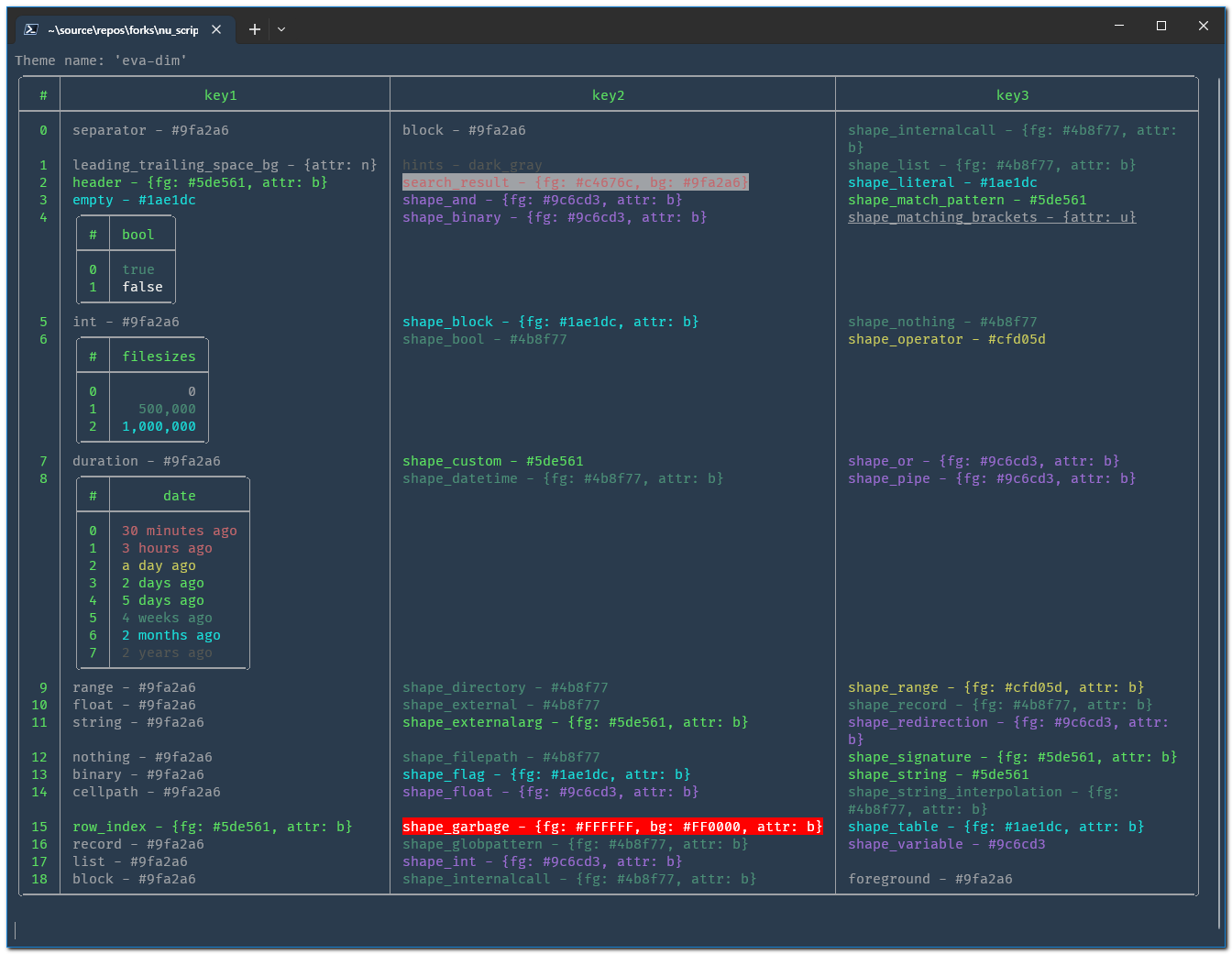Open the new tab profile dropdown

281,29
